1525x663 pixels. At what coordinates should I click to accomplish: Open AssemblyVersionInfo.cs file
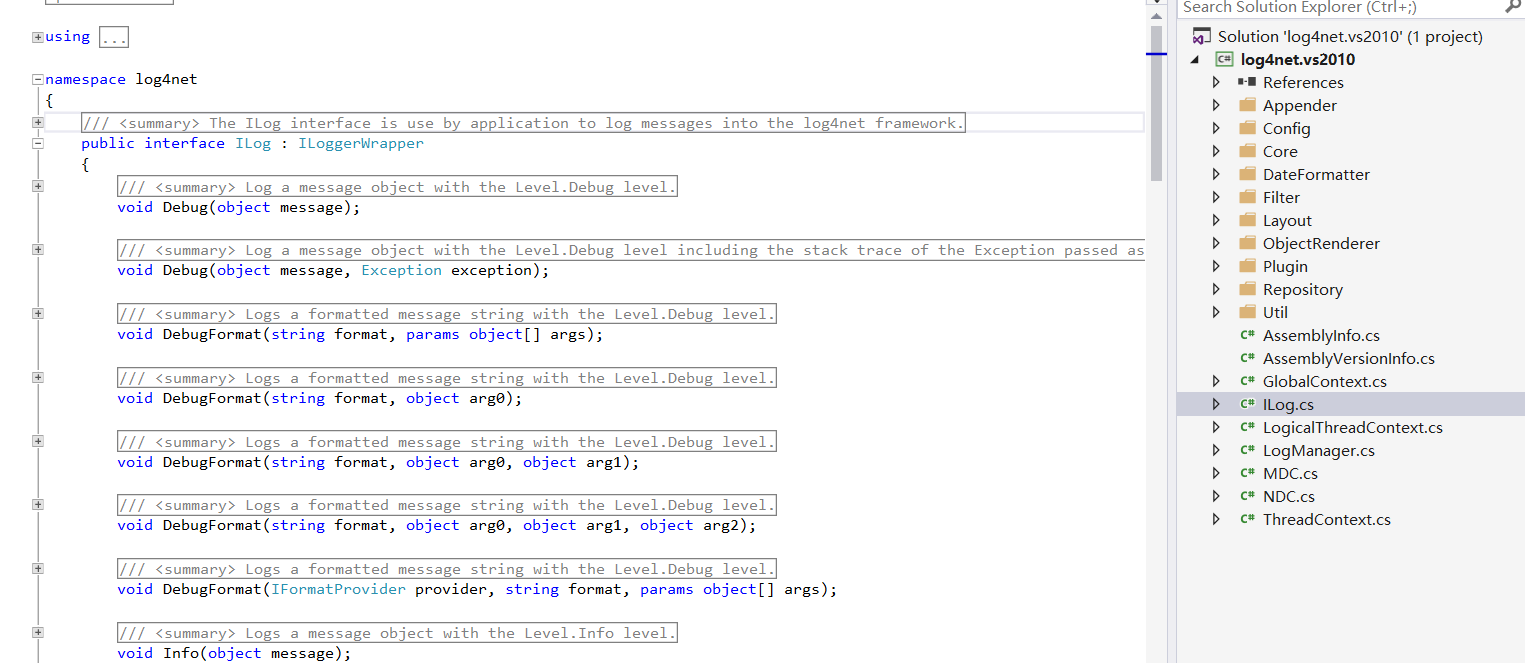point(1348,358)
